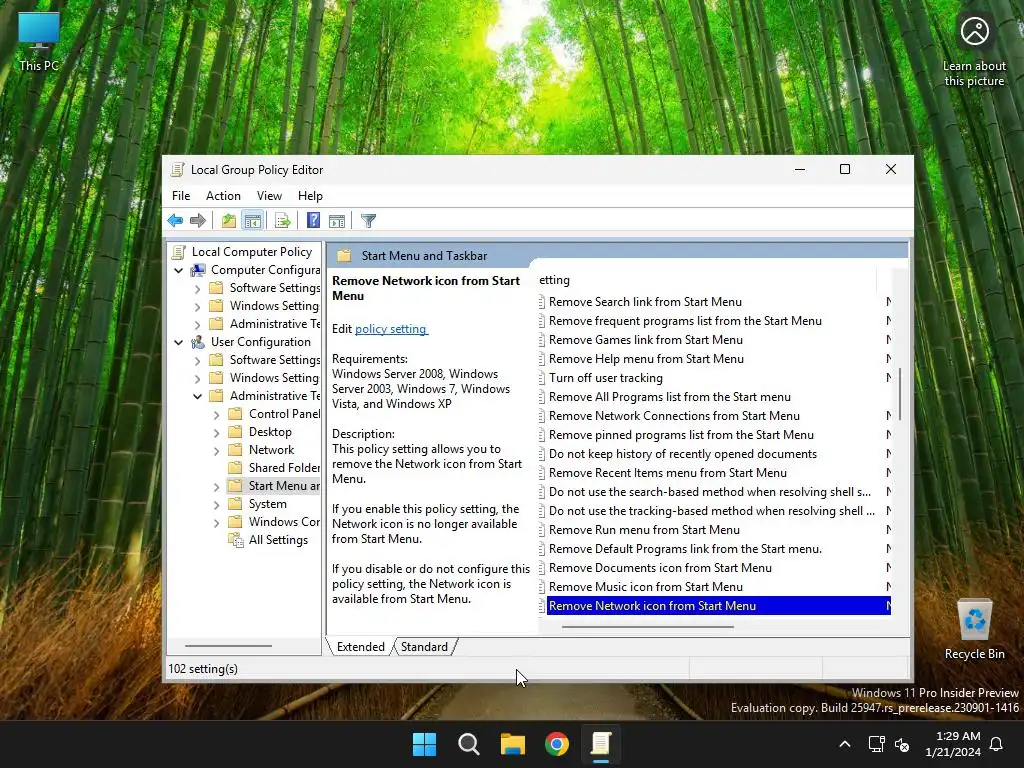Collapse the User Configuration node
This screenshot has width=1024, height=768.
178,342
